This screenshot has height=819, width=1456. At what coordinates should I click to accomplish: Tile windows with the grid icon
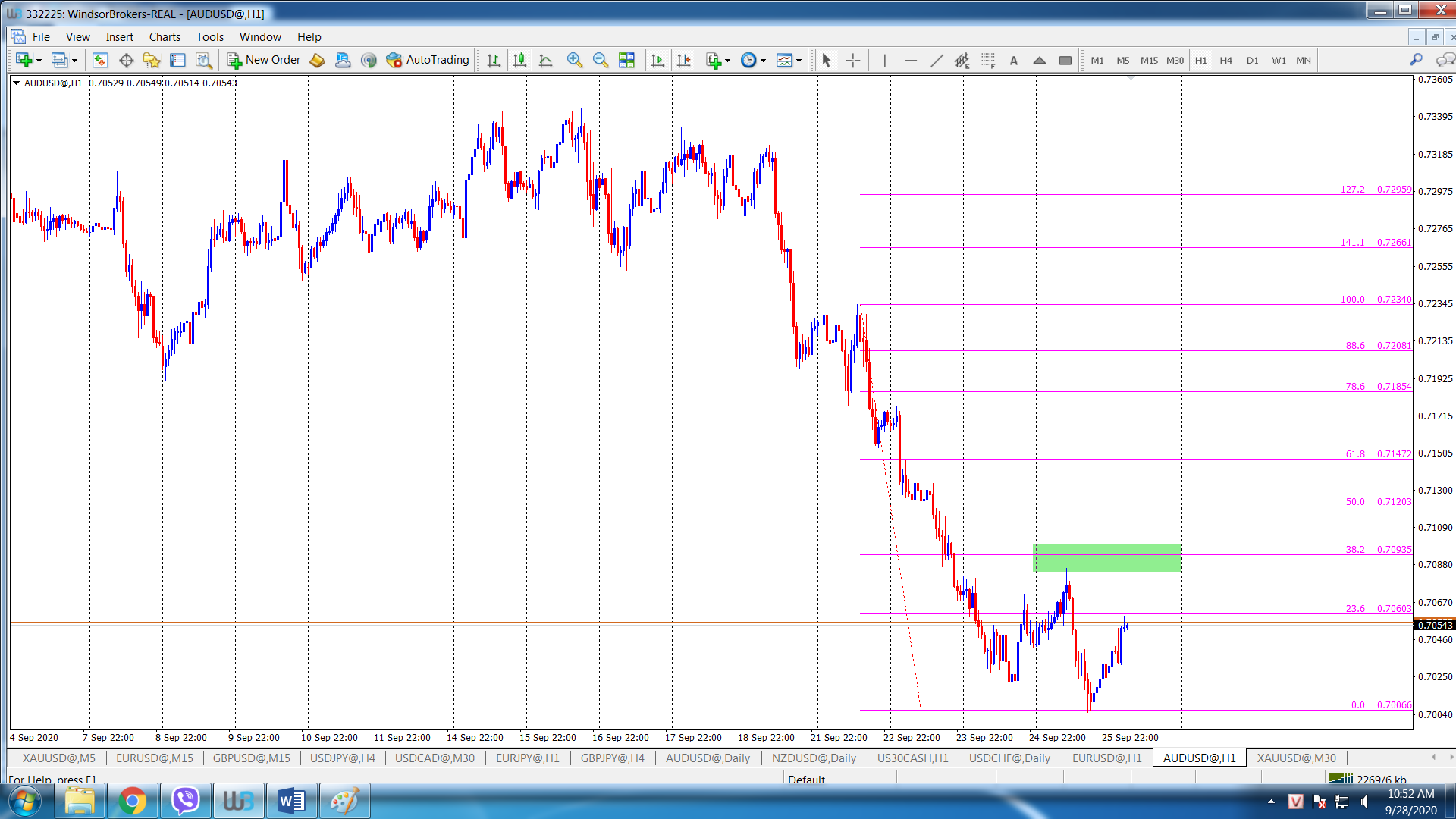[x=626, y=60]
